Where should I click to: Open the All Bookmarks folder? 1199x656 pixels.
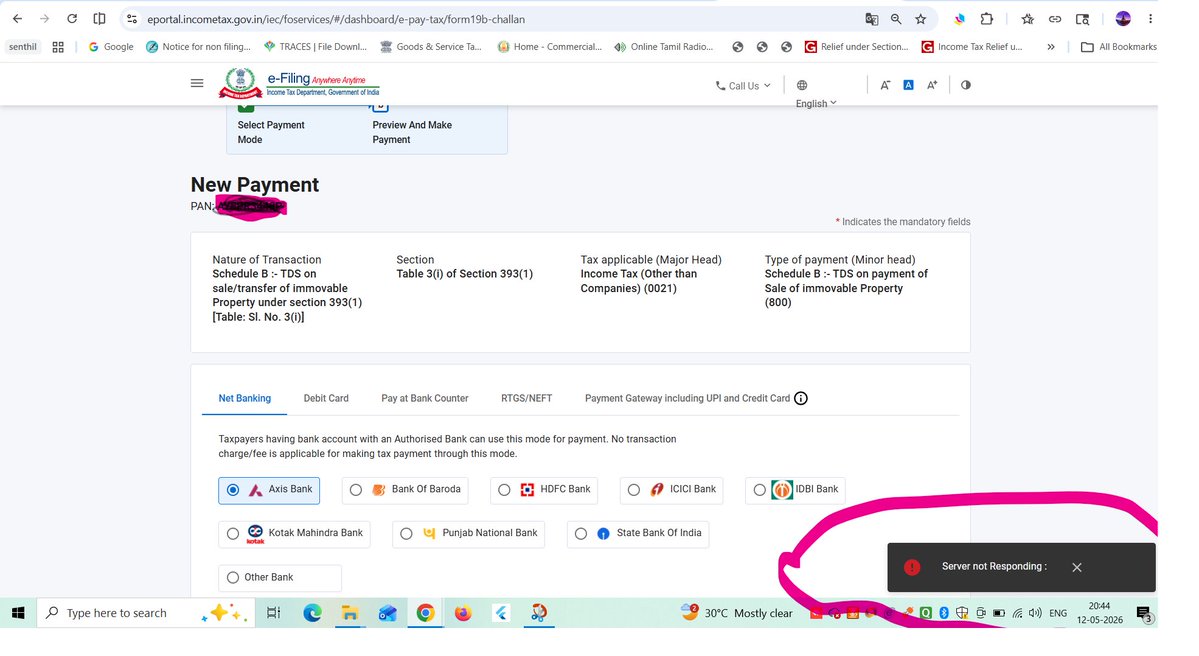click(x=1118, y=47)
